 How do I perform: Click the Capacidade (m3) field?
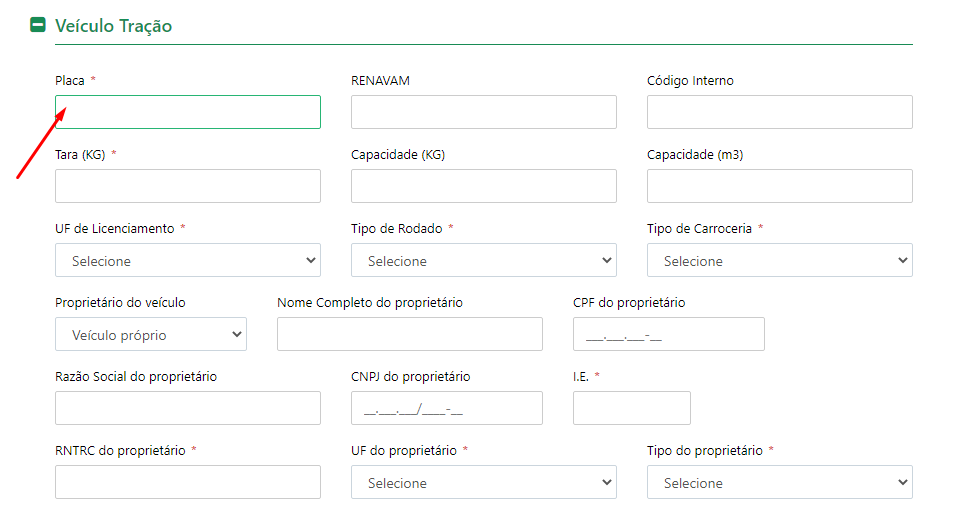[780, 186]
